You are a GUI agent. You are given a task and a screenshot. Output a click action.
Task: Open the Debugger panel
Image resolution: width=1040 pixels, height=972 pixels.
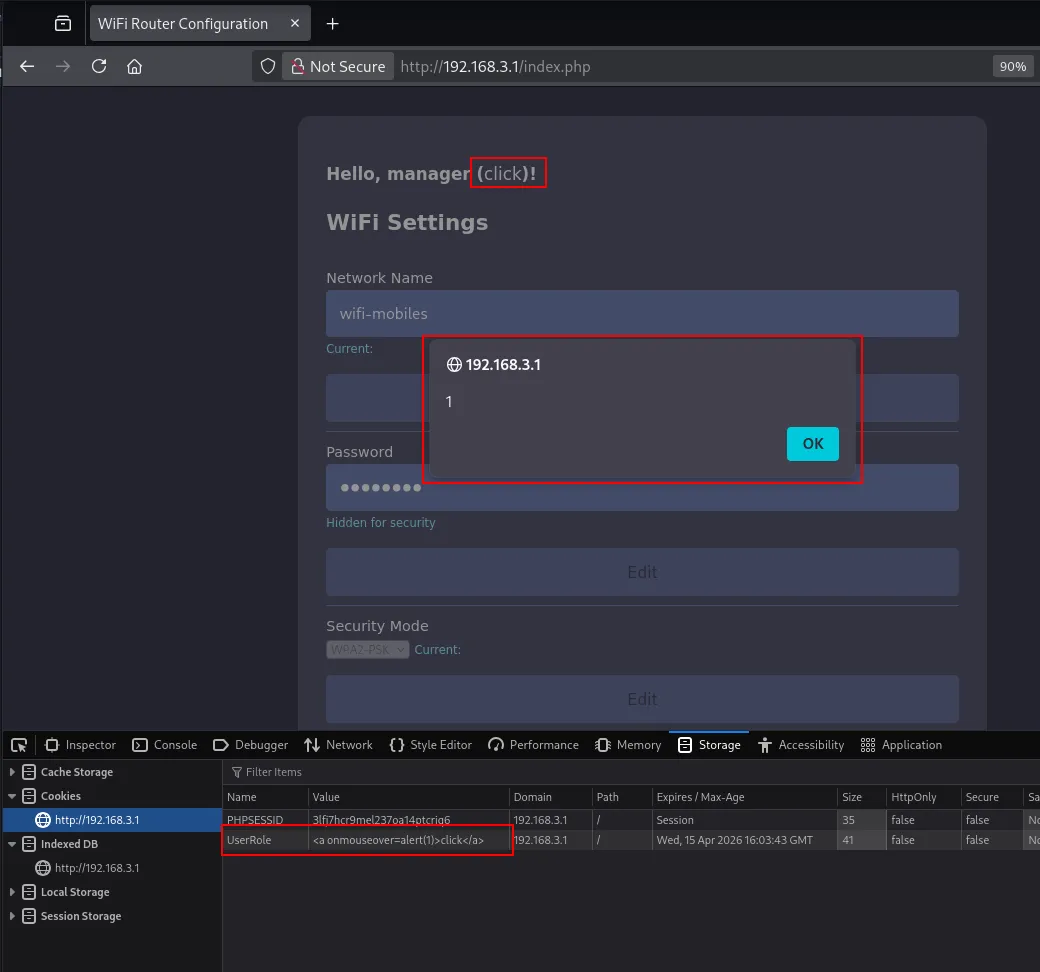(x=251, y=745)
